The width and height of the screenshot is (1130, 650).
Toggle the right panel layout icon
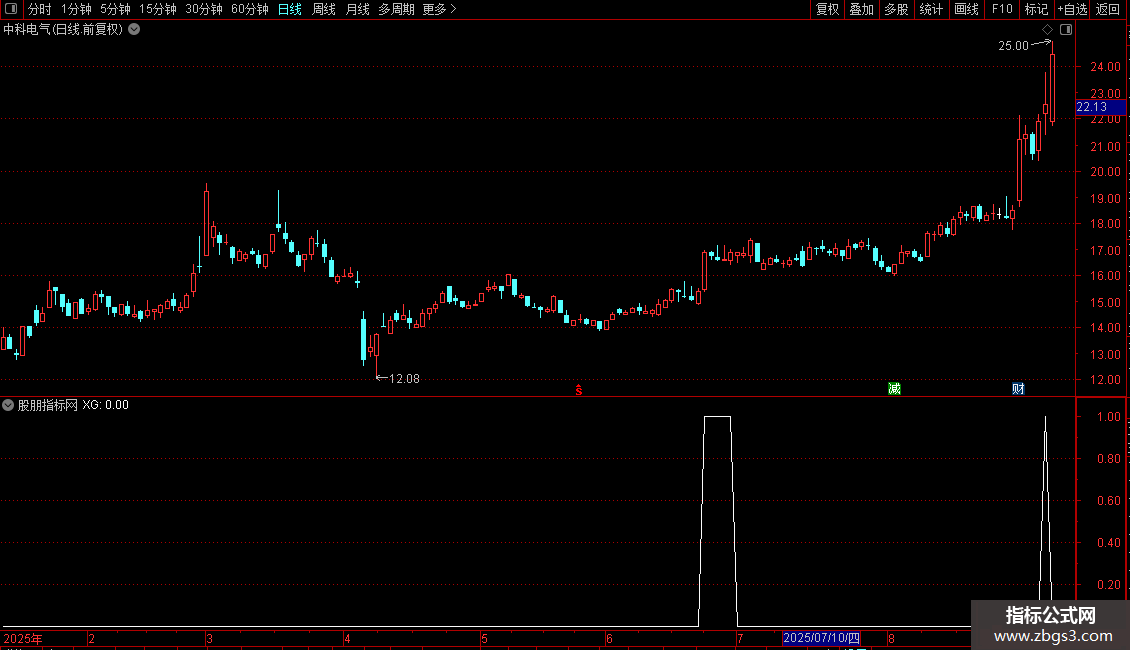[1066, 30]
